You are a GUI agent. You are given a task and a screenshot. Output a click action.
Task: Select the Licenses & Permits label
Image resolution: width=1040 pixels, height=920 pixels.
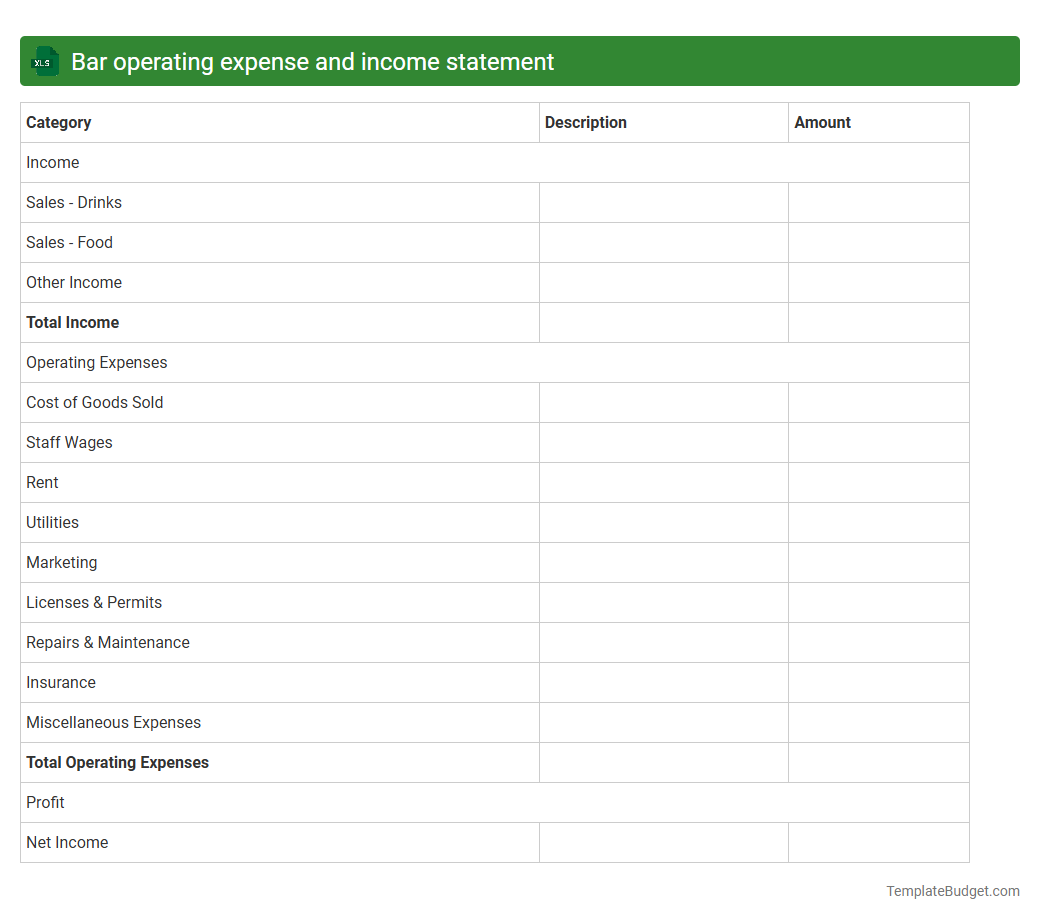point(94,602)
